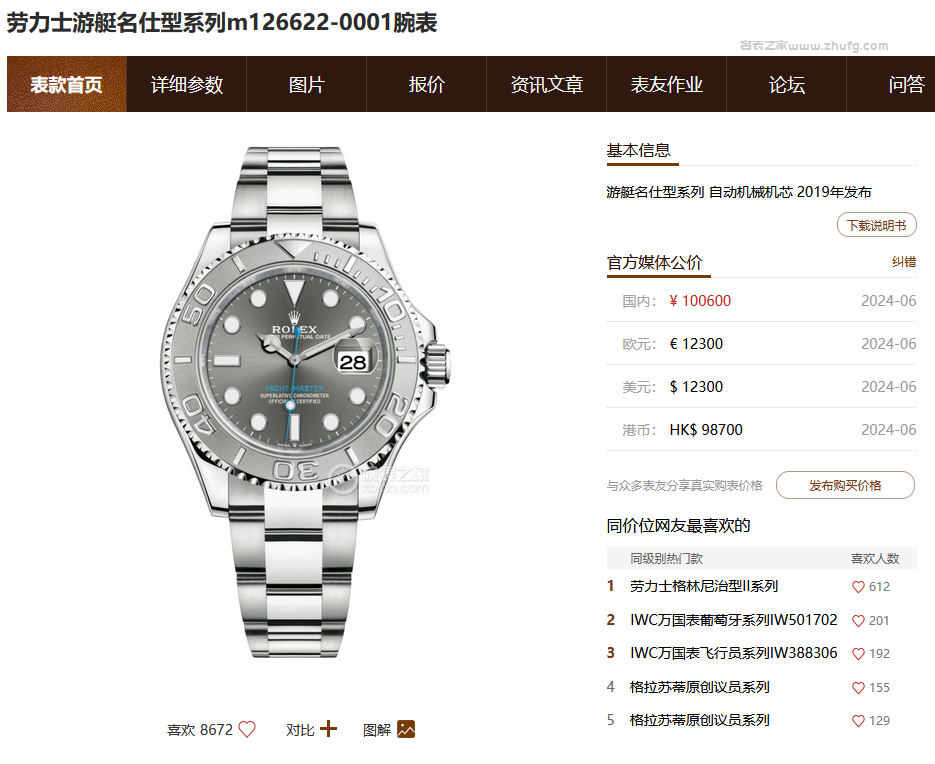Click the 纠错 link
Screen dimensions: 935x764
(904, 262)
